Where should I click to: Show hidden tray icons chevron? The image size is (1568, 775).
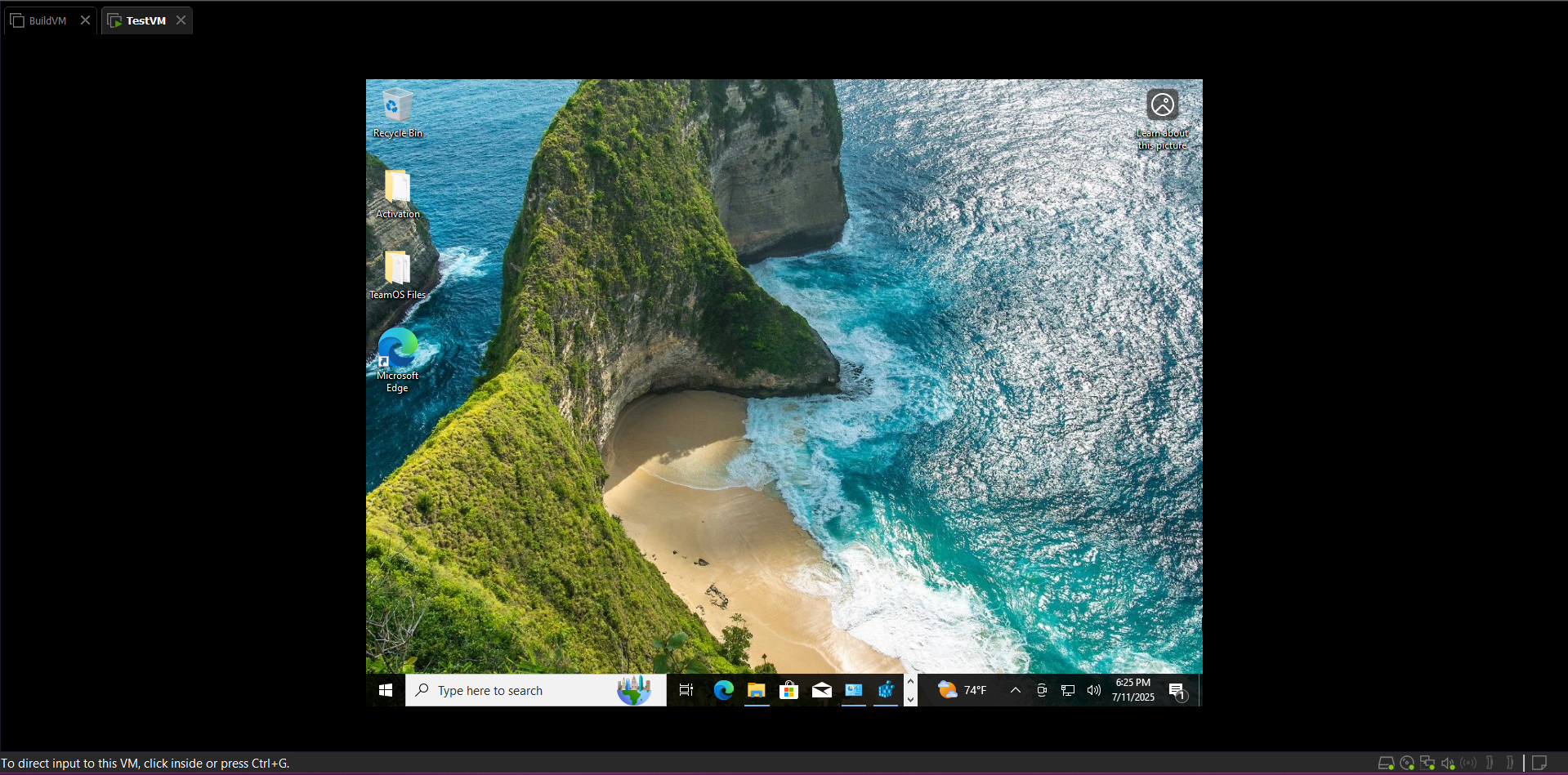coord(1016,691)
